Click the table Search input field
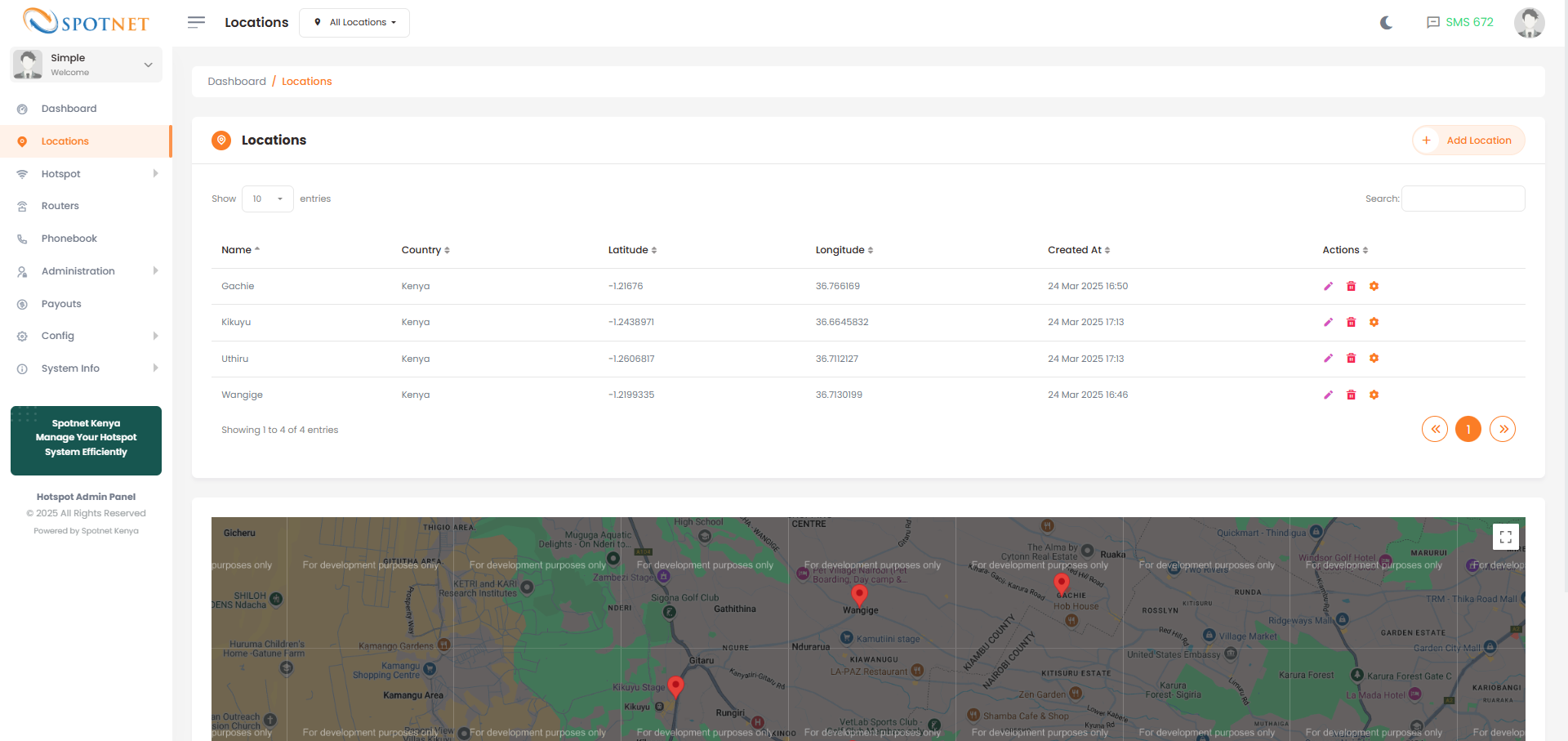Screen dimensions: 1568x741 click(x=1463, y=199)
